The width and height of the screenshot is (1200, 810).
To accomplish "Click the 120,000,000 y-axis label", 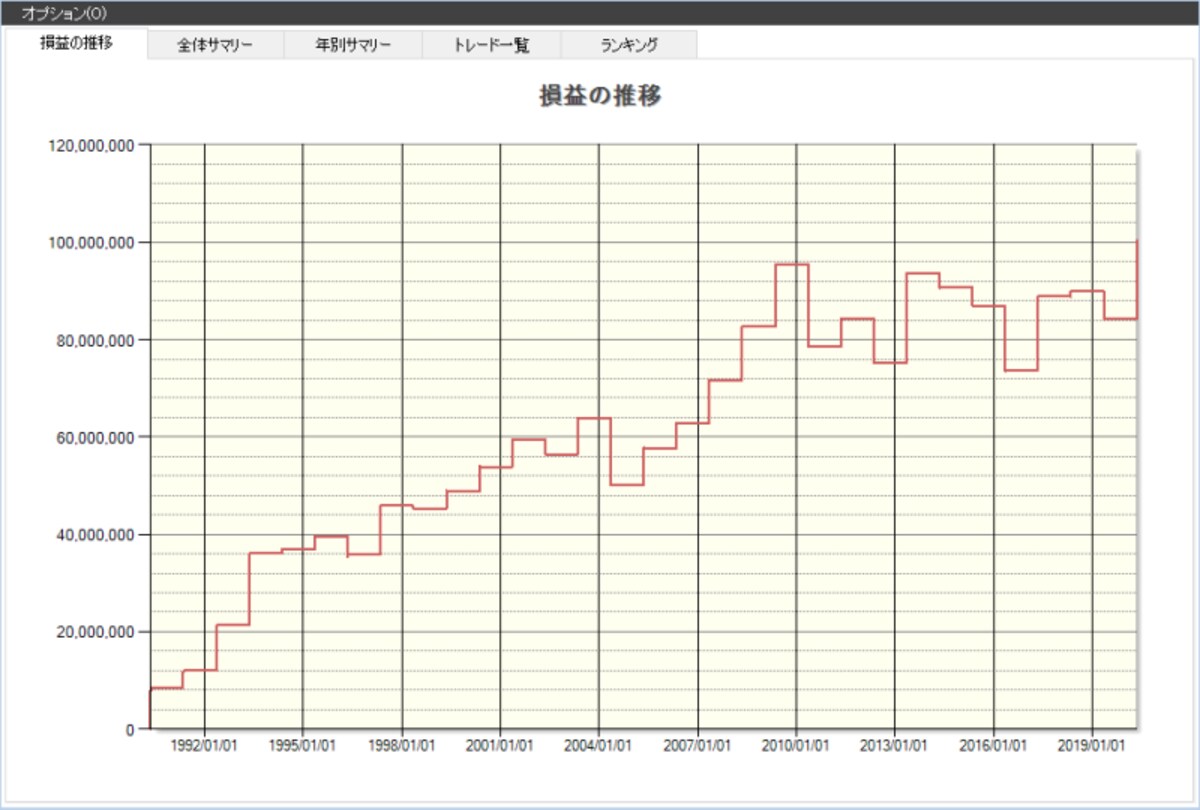I will pyautogui.click(x=91, y=145).
